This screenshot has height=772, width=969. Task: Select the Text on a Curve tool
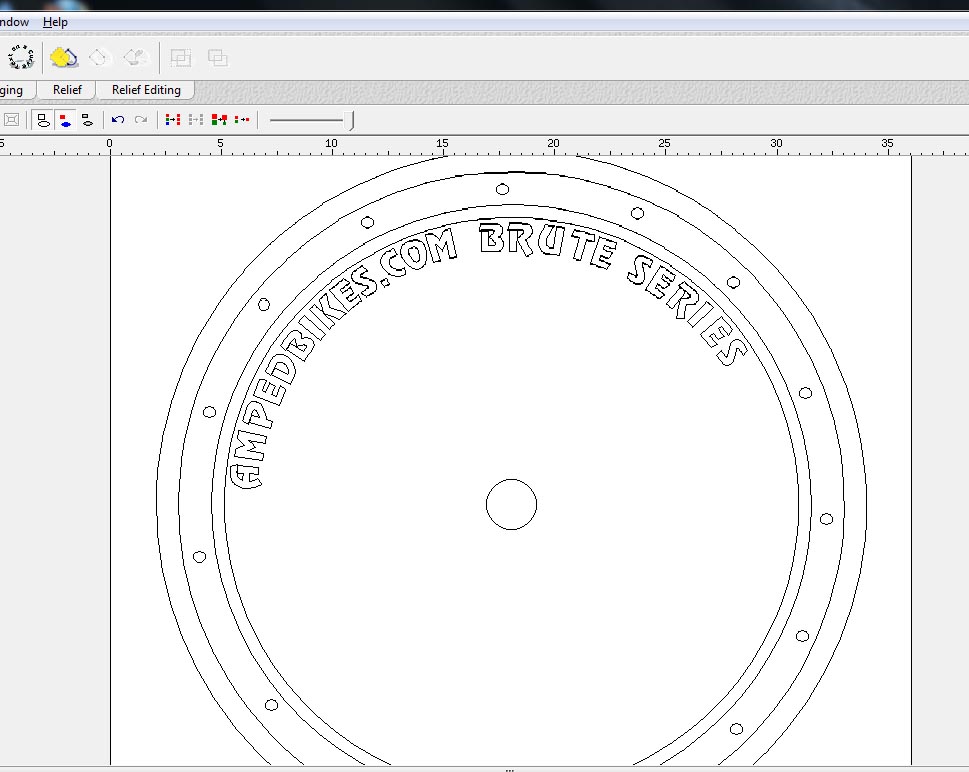click(x=20, y=58)
